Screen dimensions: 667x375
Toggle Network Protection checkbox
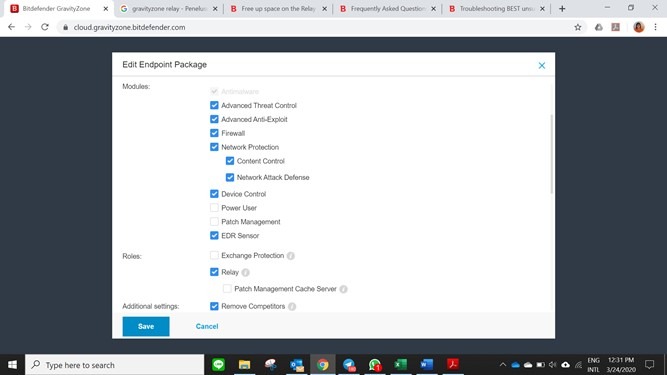(x=214, y=147)
